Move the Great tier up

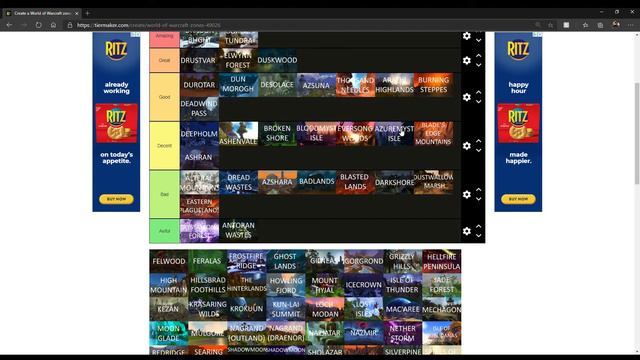click(x=479, y=56)
